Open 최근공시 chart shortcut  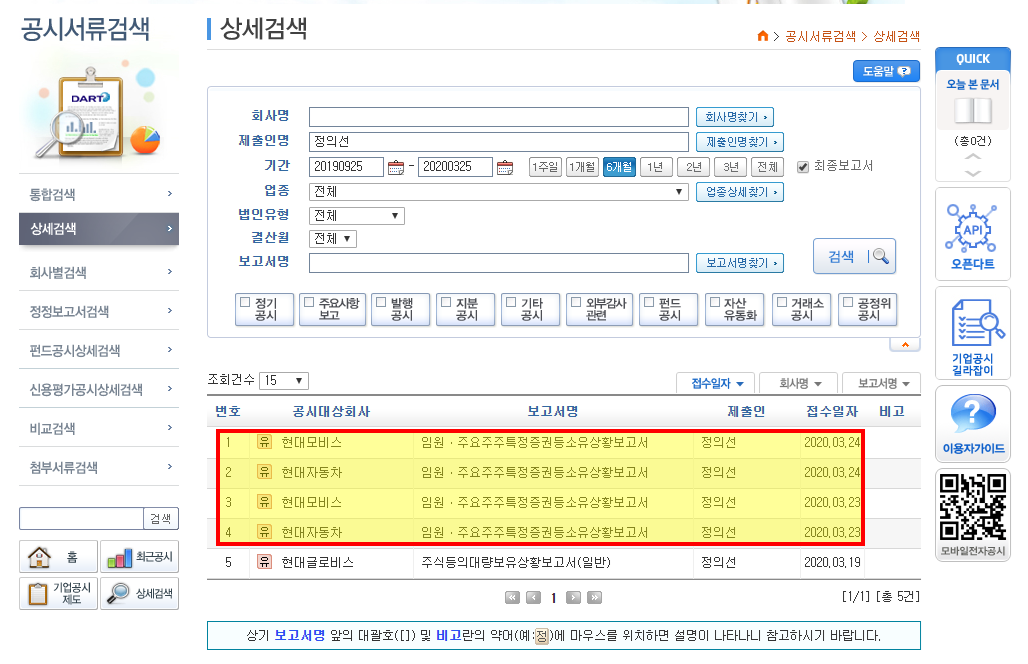click(x=140, y=557)
